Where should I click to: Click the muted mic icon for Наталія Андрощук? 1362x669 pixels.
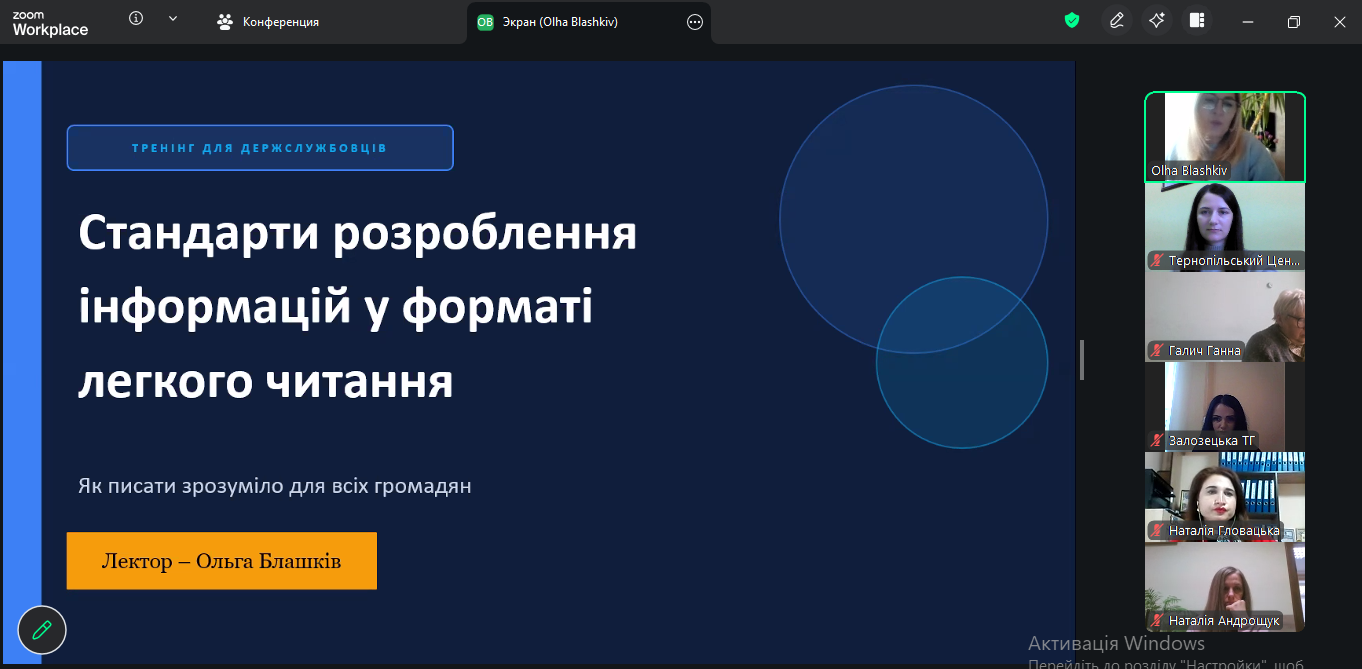point(1158,621)
